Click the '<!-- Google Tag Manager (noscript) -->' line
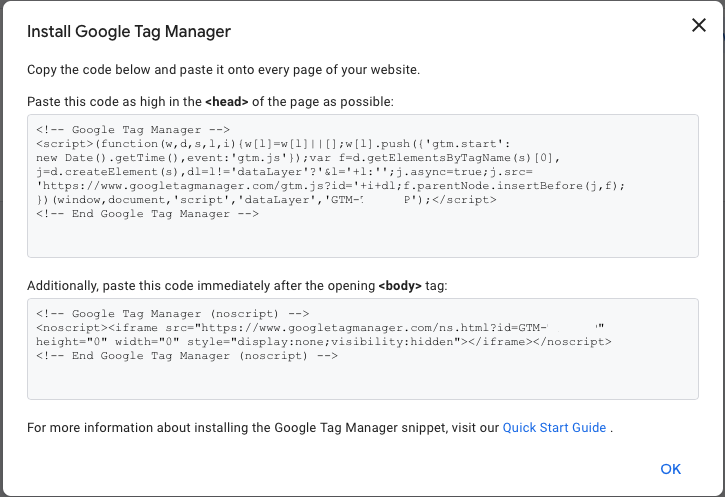Viewport: 725px width, 497px height. pyautogui.click(x=172, y=314)
